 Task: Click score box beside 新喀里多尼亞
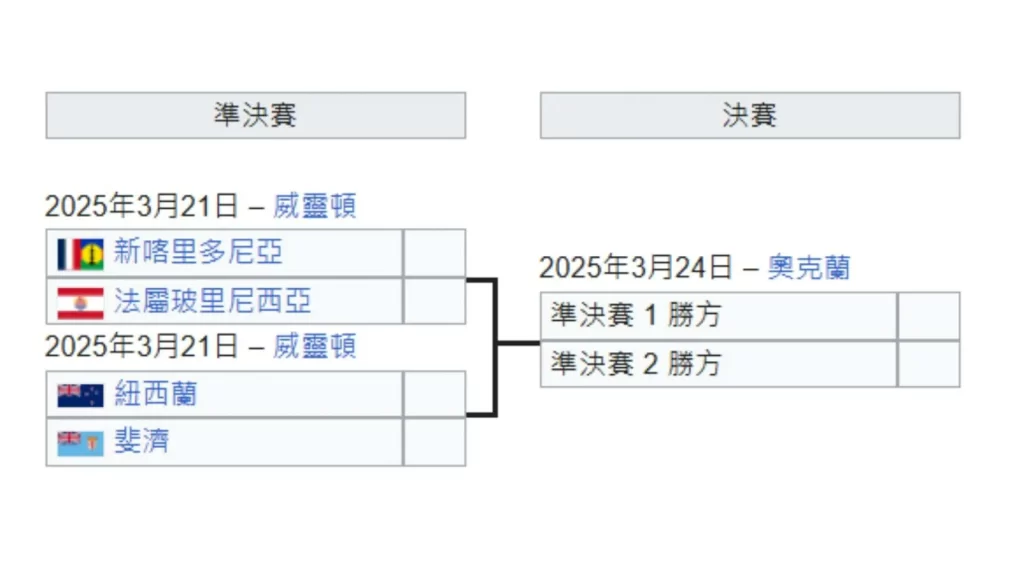[x=434, y=253]
